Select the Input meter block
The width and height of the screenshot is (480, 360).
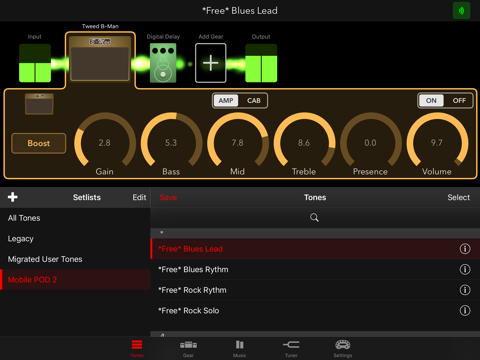35,63
